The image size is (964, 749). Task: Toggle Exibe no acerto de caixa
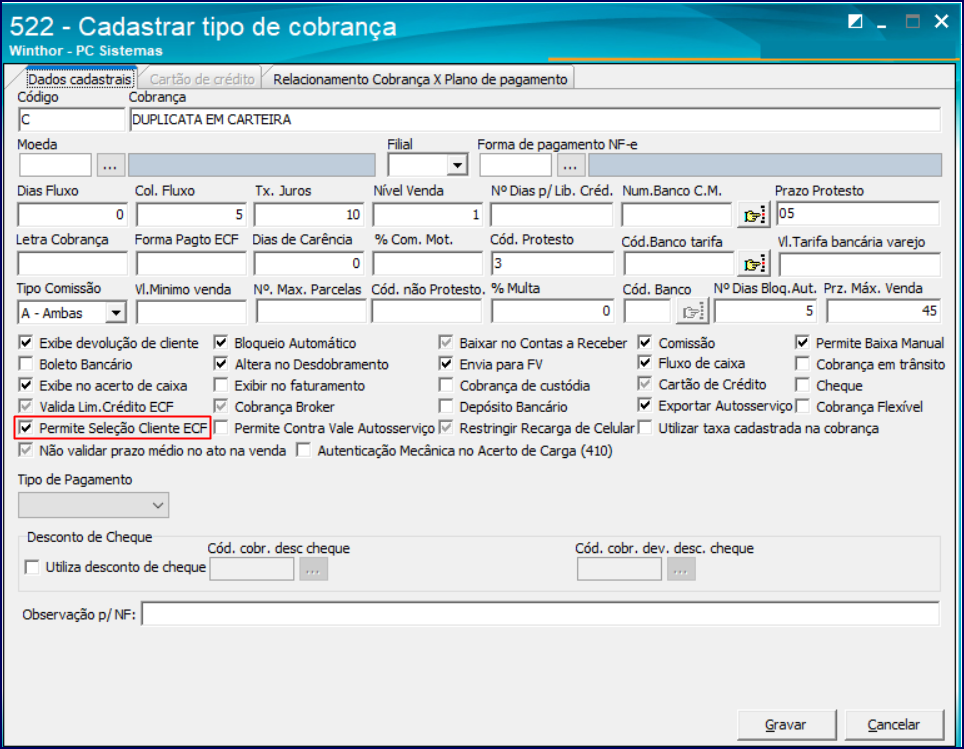[26, 386]
